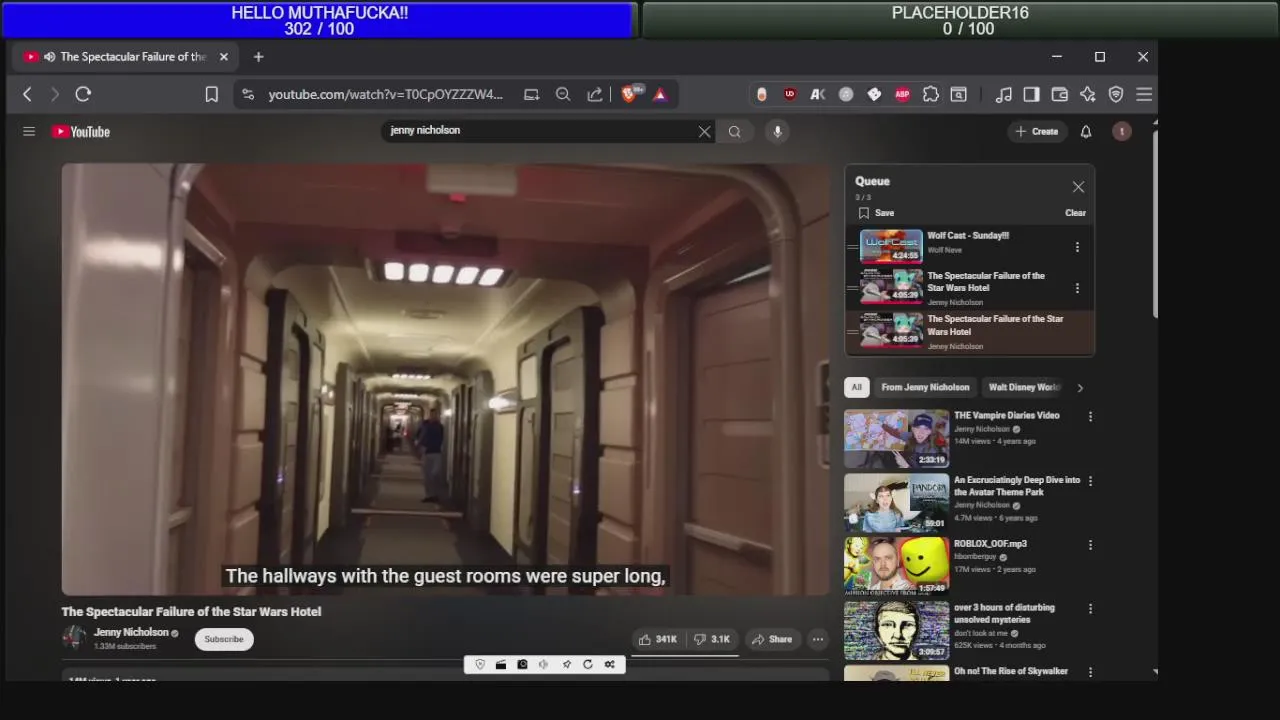Viewport: 1280px width, 720px height.
Task: Go to the YouTube home logo
Action: tap(81, 131)
